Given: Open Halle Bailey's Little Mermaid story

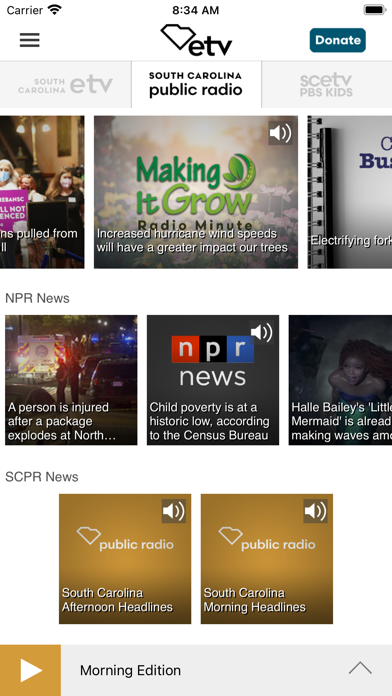Looking at the screenshot, I should tap(341, 380).
